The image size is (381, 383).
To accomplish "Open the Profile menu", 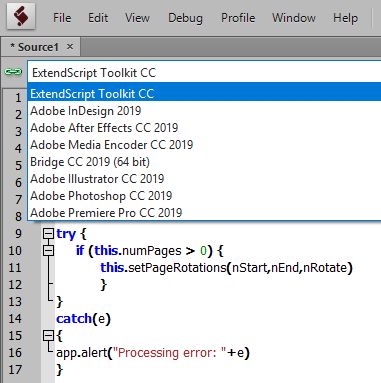I will [x=238, y=18].
